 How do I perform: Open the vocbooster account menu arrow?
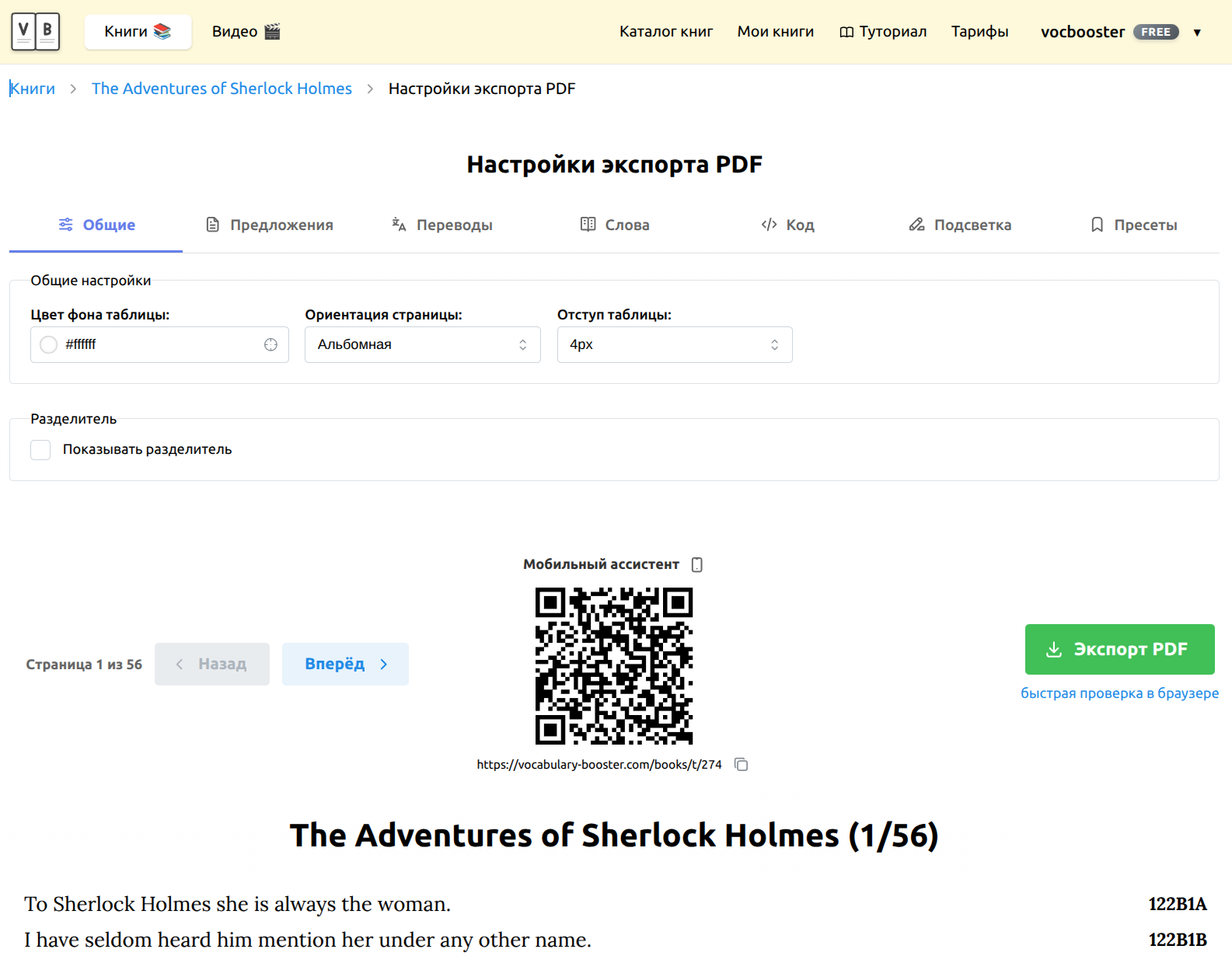pos(1197,33)
